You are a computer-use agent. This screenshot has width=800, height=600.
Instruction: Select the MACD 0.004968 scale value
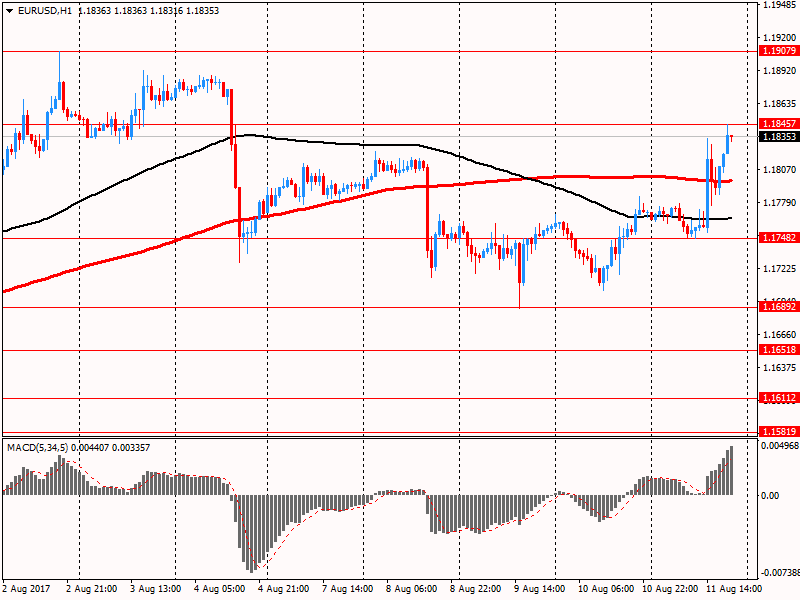780,446
